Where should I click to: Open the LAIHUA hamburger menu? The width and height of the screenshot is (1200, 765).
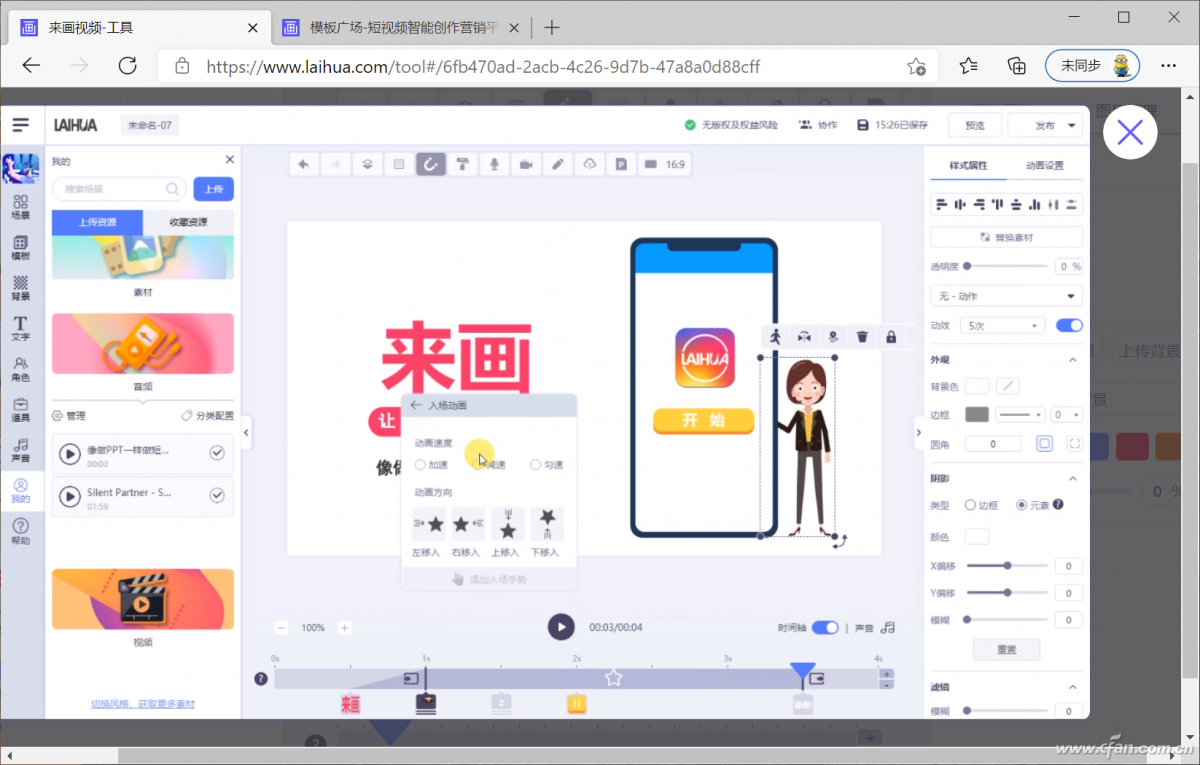[x=21, y=125]
